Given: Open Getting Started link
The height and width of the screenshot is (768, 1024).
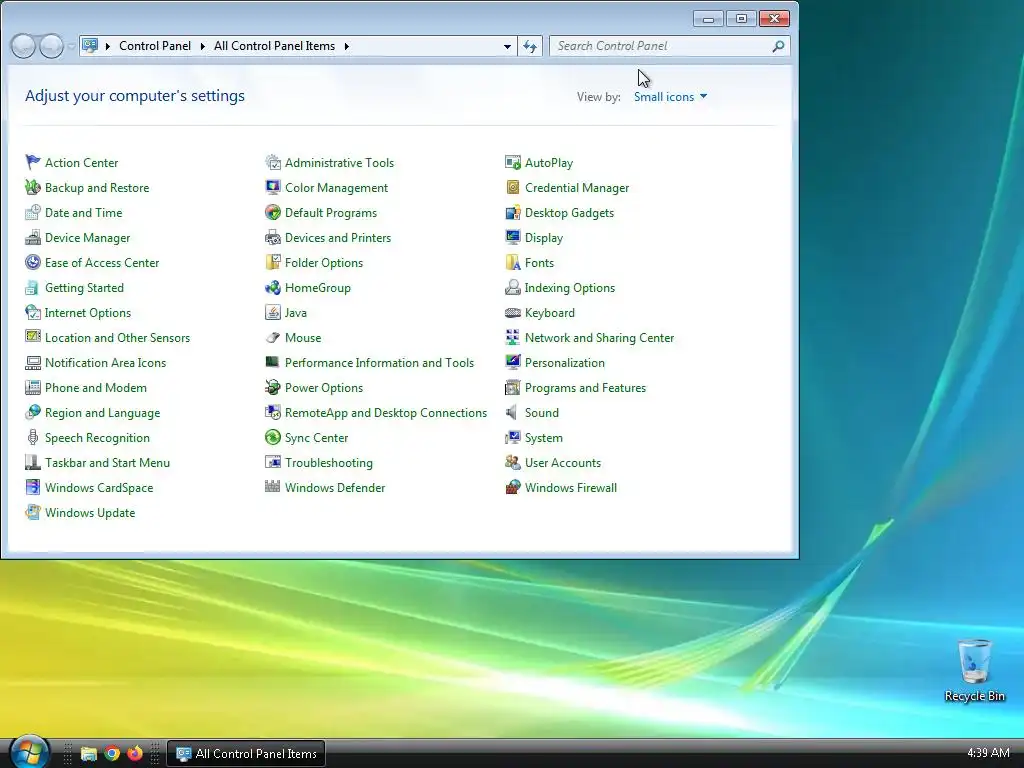Looking at the screenshot, I should (84, 287).
